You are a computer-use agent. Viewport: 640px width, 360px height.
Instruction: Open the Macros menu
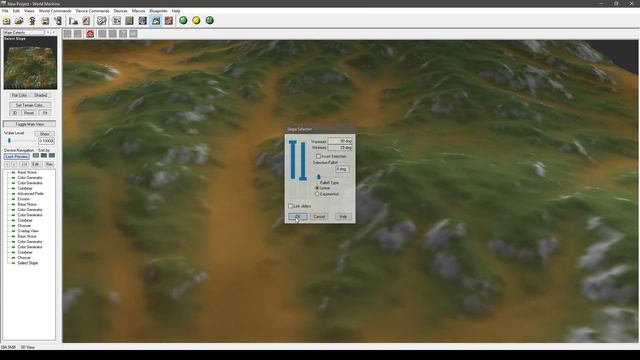[x=138, y=11]
